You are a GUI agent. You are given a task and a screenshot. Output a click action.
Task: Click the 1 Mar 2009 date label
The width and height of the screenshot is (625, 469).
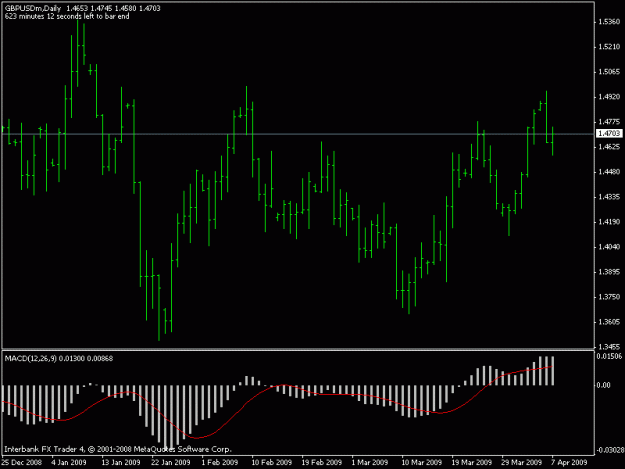(x=369, y=462)
